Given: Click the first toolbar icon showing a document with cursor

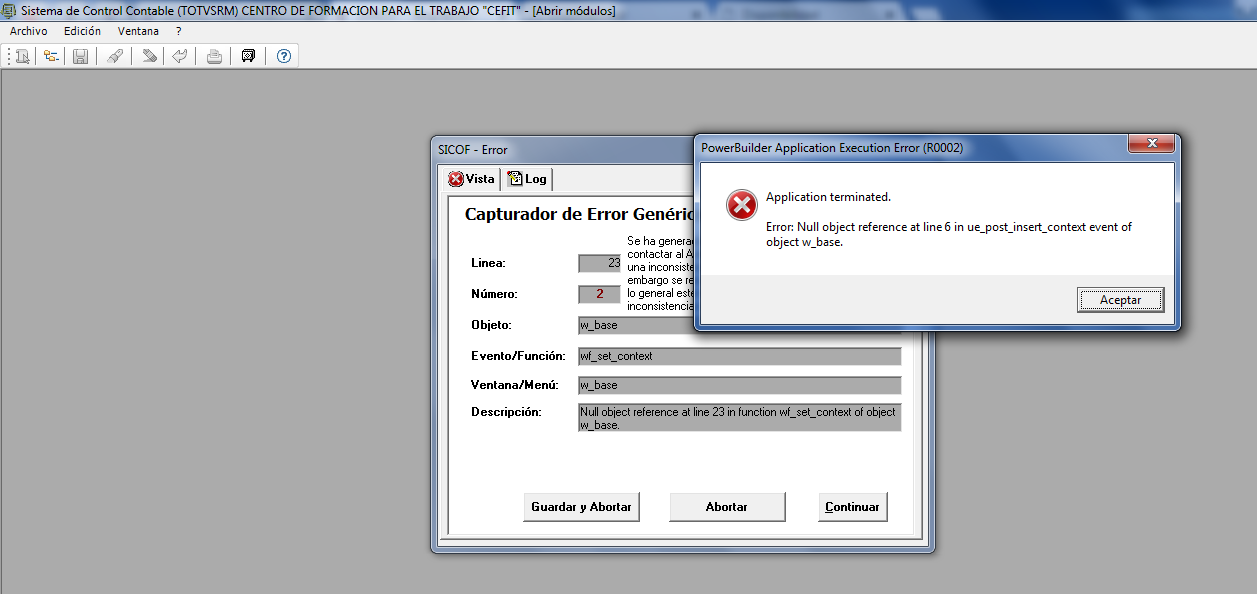Looking at the screenshot, I should (x=22, y=56).
